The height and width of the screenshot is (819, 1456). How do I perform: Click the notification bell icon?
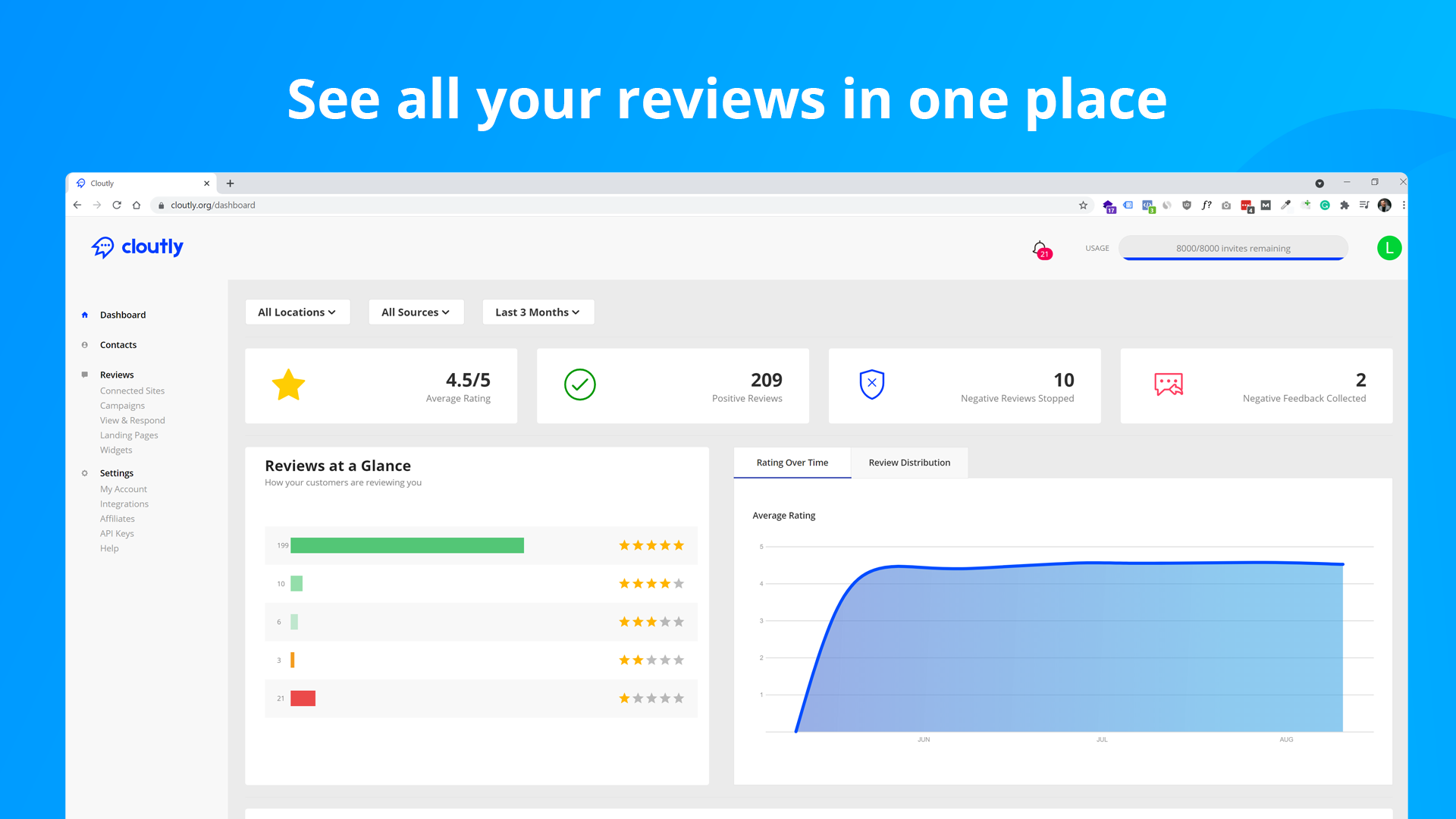(1040, 249)
